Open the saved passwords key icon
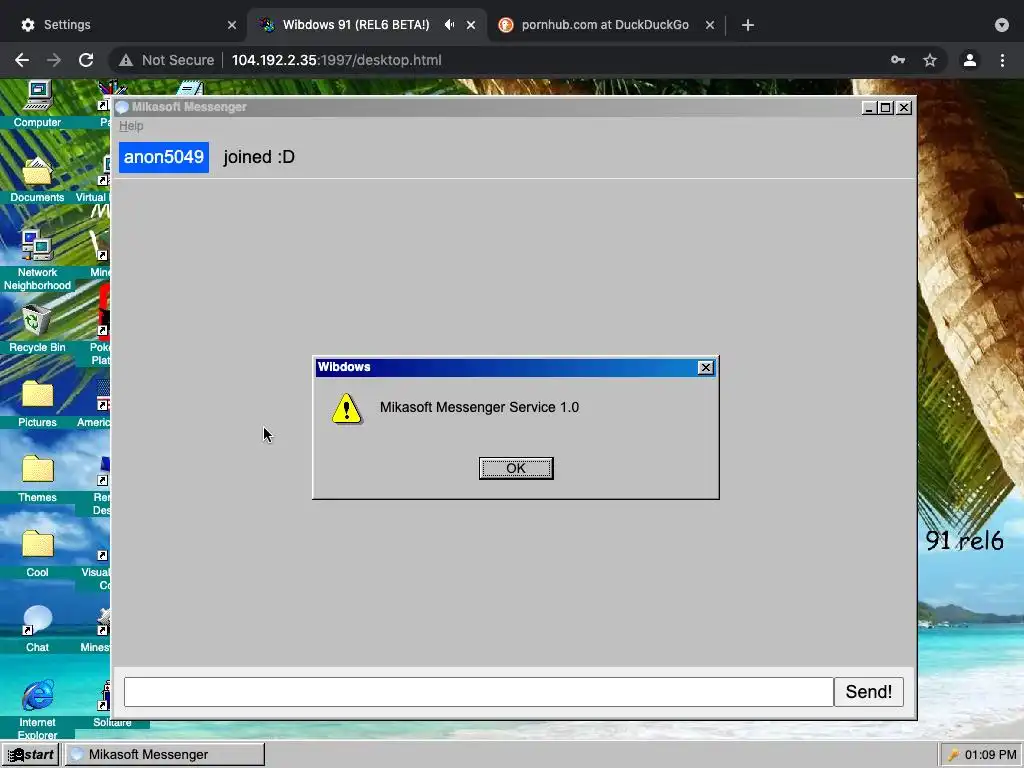 tap(898, 60)
